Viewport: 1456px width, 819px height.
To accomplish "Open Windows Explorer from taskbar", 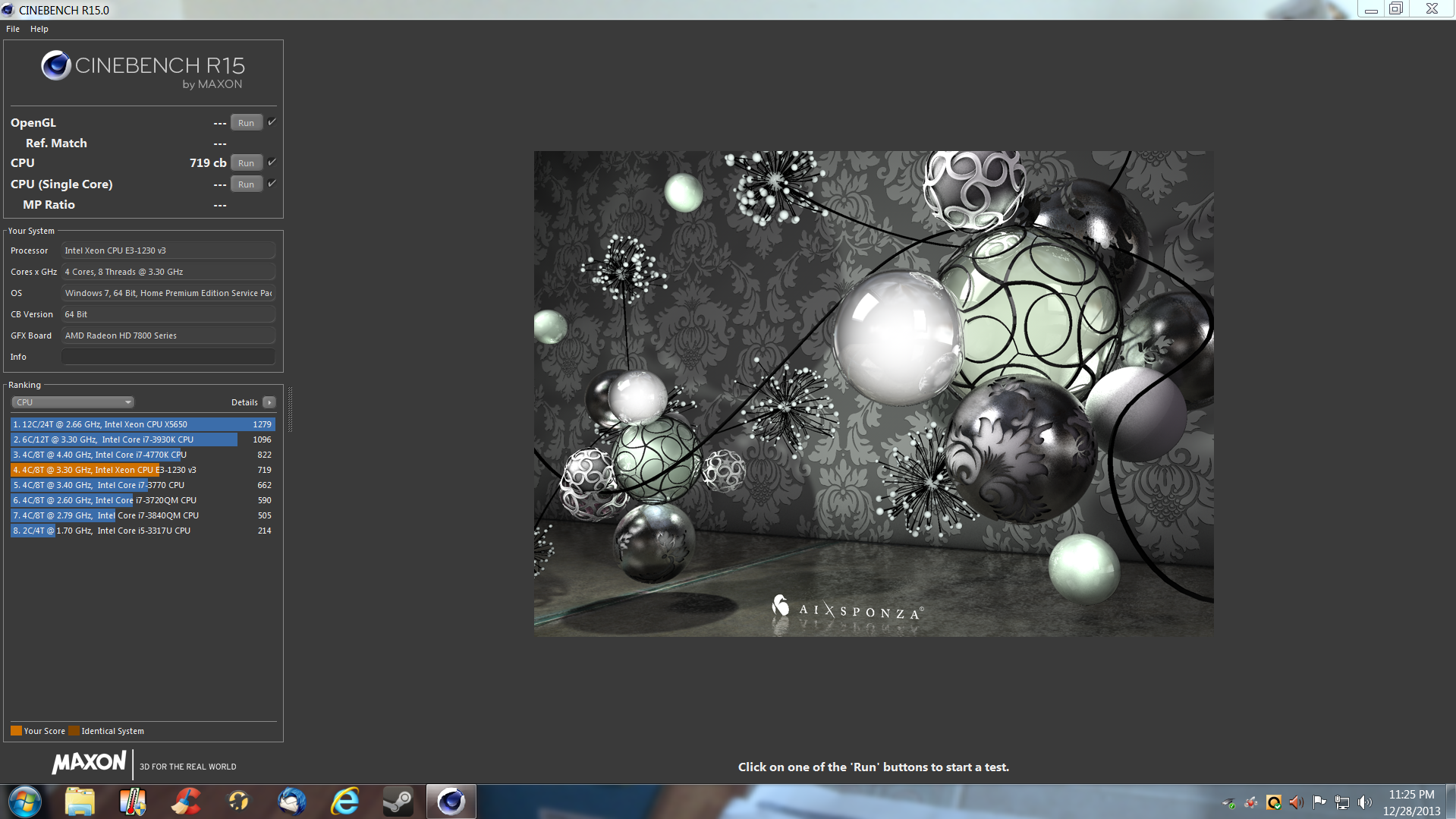I will (80, 802).
